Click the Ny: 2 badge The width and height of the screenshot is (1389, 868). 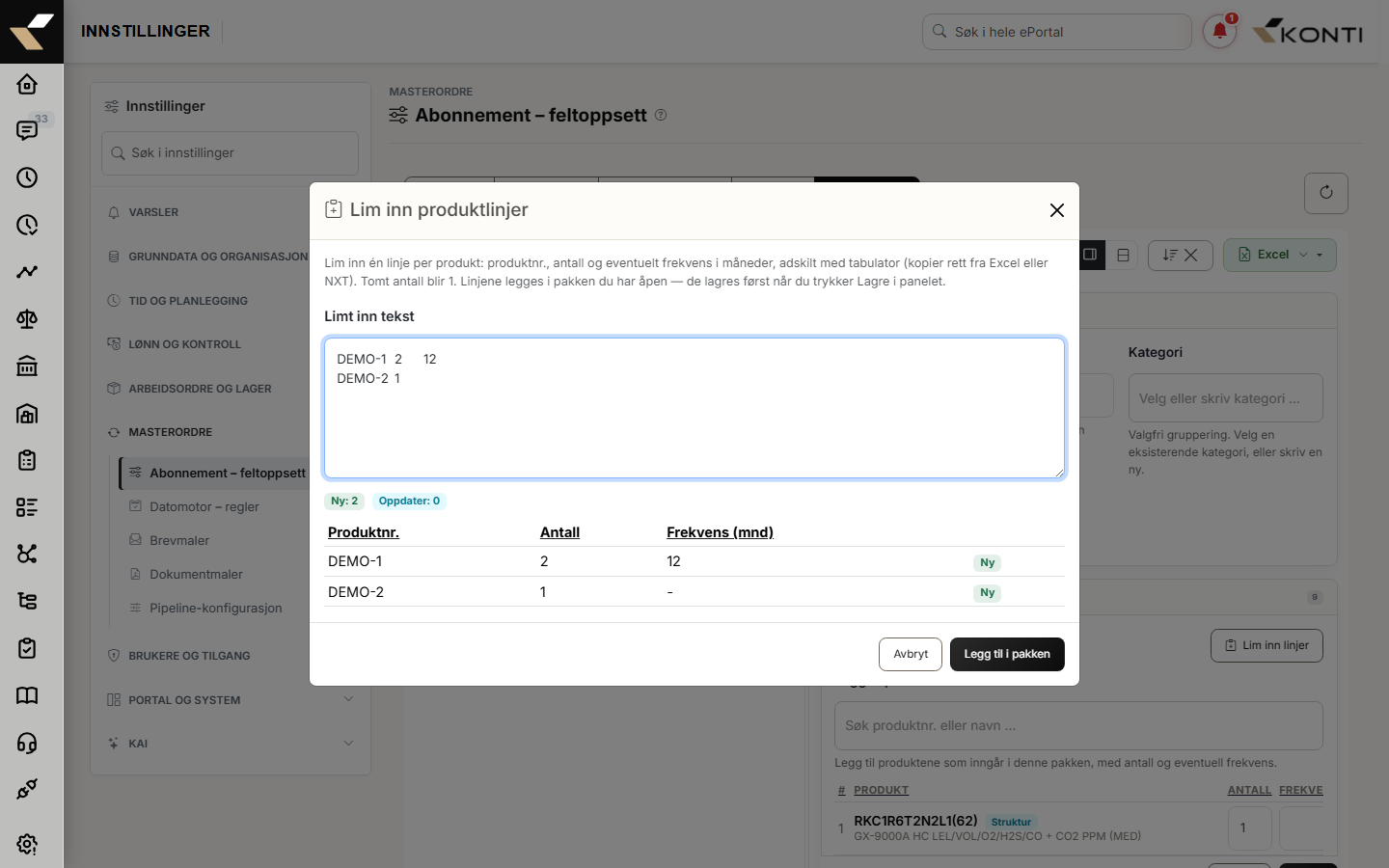(x=344, y=501)
